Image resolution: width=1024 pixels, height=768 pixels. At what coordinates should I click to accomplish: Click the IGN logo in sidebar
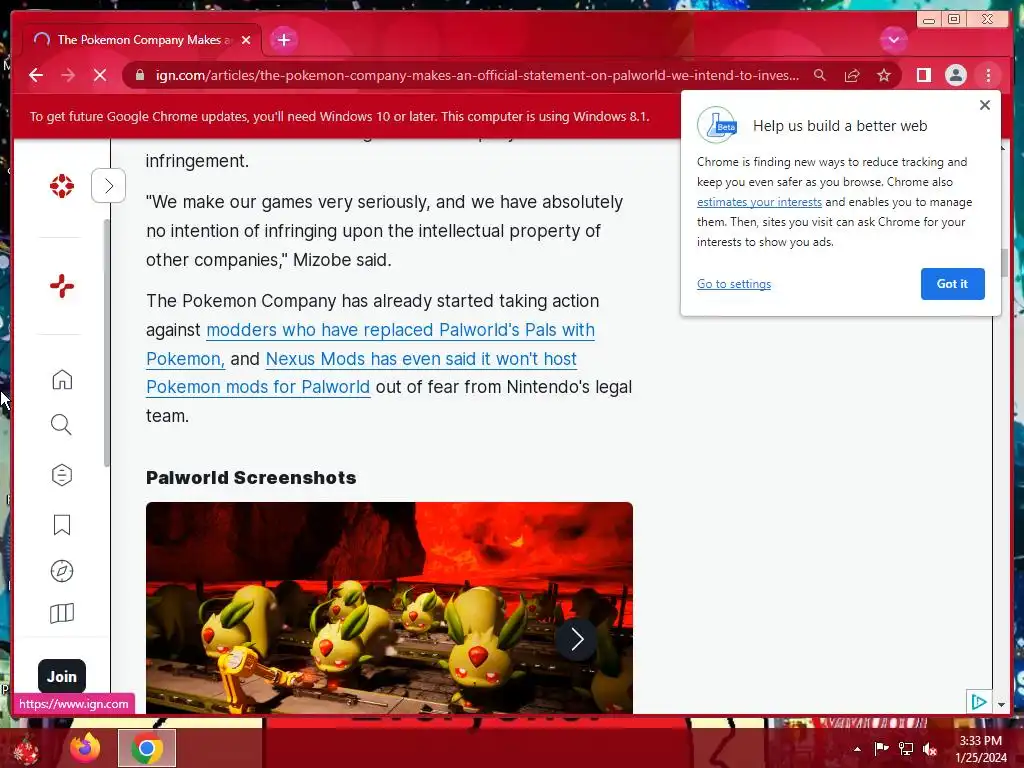pos(62,186)
